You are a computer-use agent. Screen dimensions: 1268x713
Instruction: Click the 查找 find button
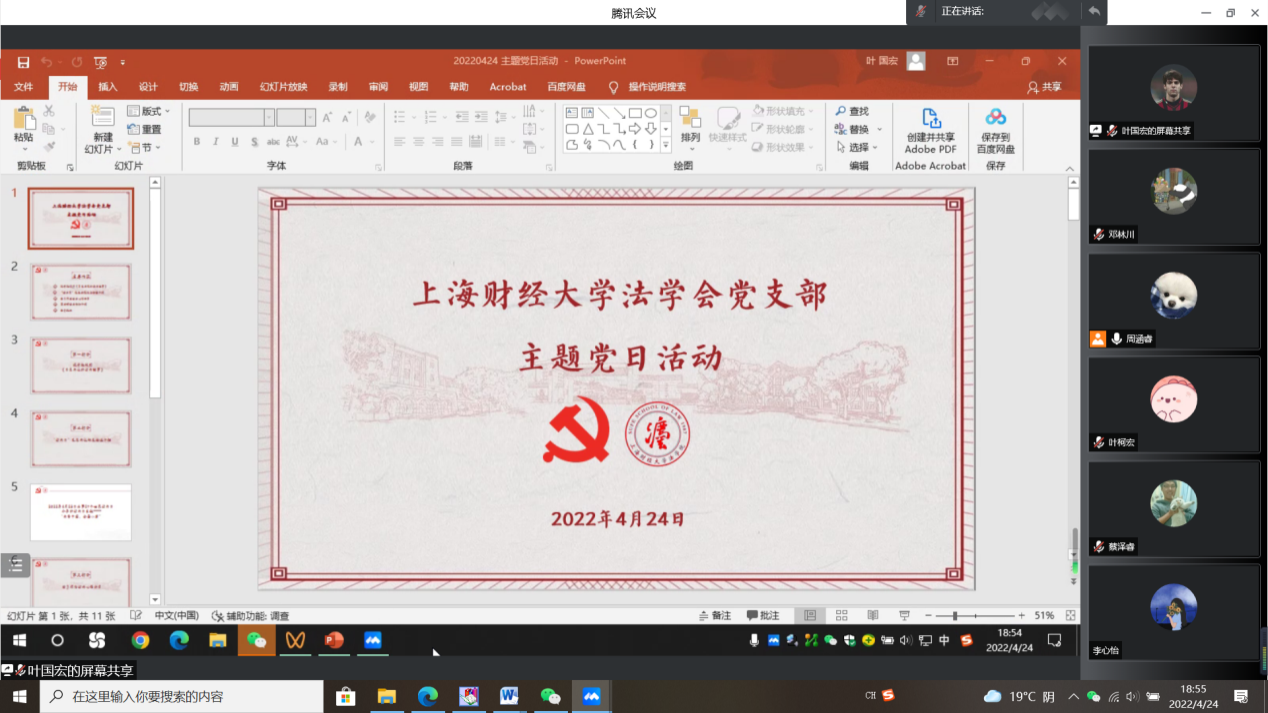pyautogui.click(x=852, y=111)
